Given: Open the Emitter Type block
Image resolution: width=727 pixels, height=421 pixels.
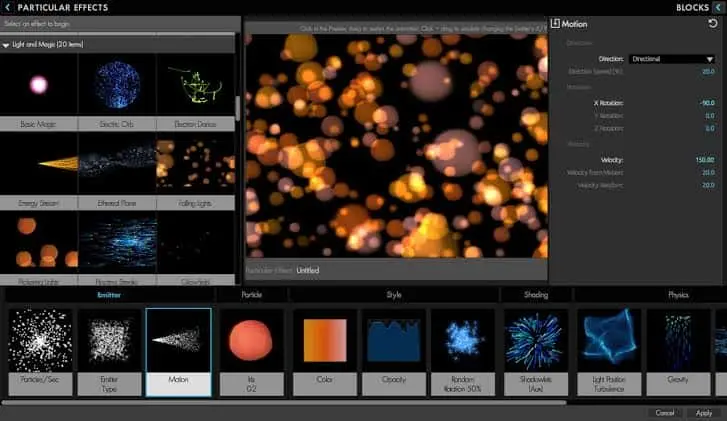Looking at the screenshot, I should [109, 352].
